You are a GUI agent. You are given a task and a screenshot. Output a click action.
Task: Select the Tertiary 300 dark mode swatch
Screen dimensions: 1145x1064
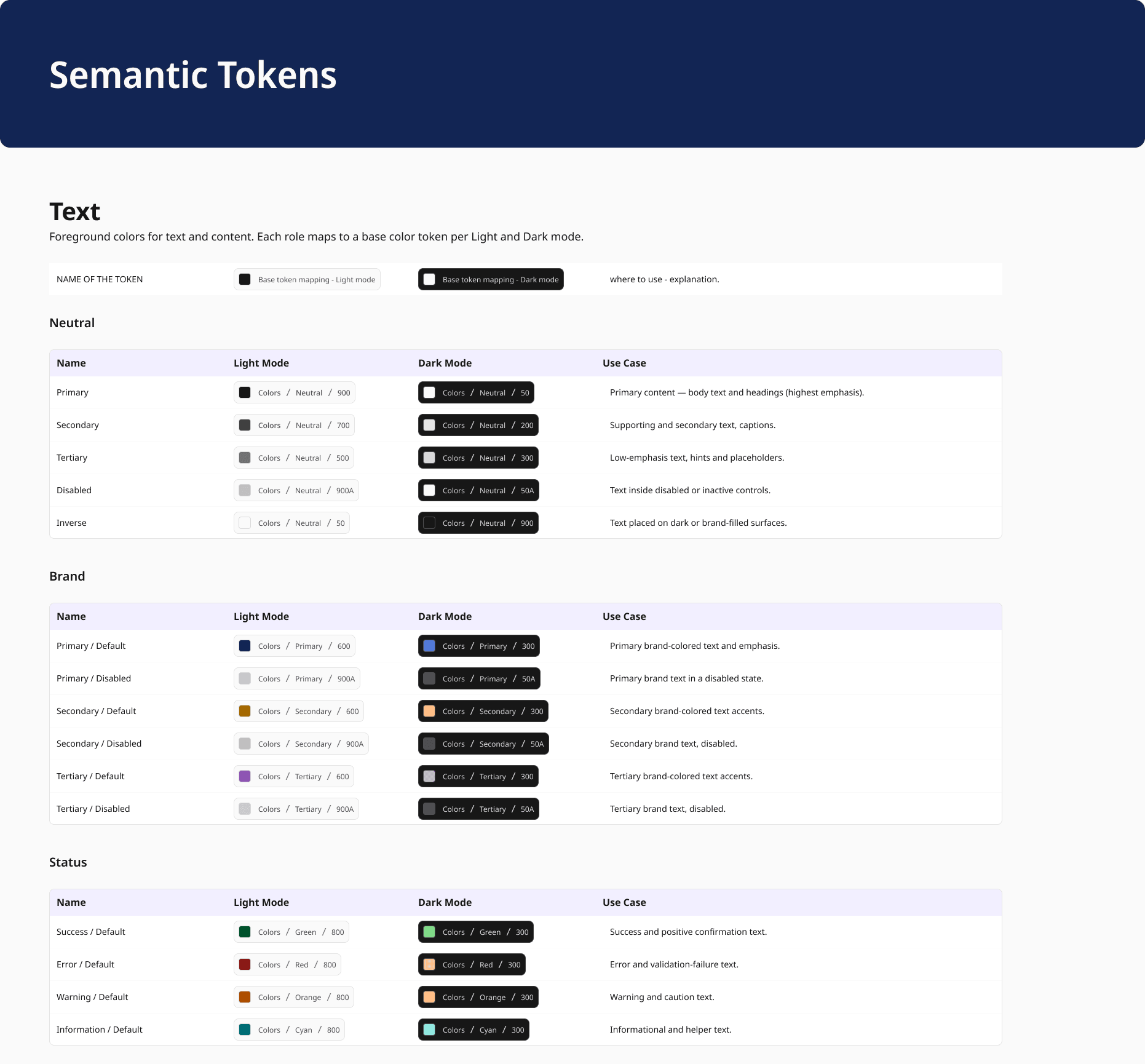point(429,776)
